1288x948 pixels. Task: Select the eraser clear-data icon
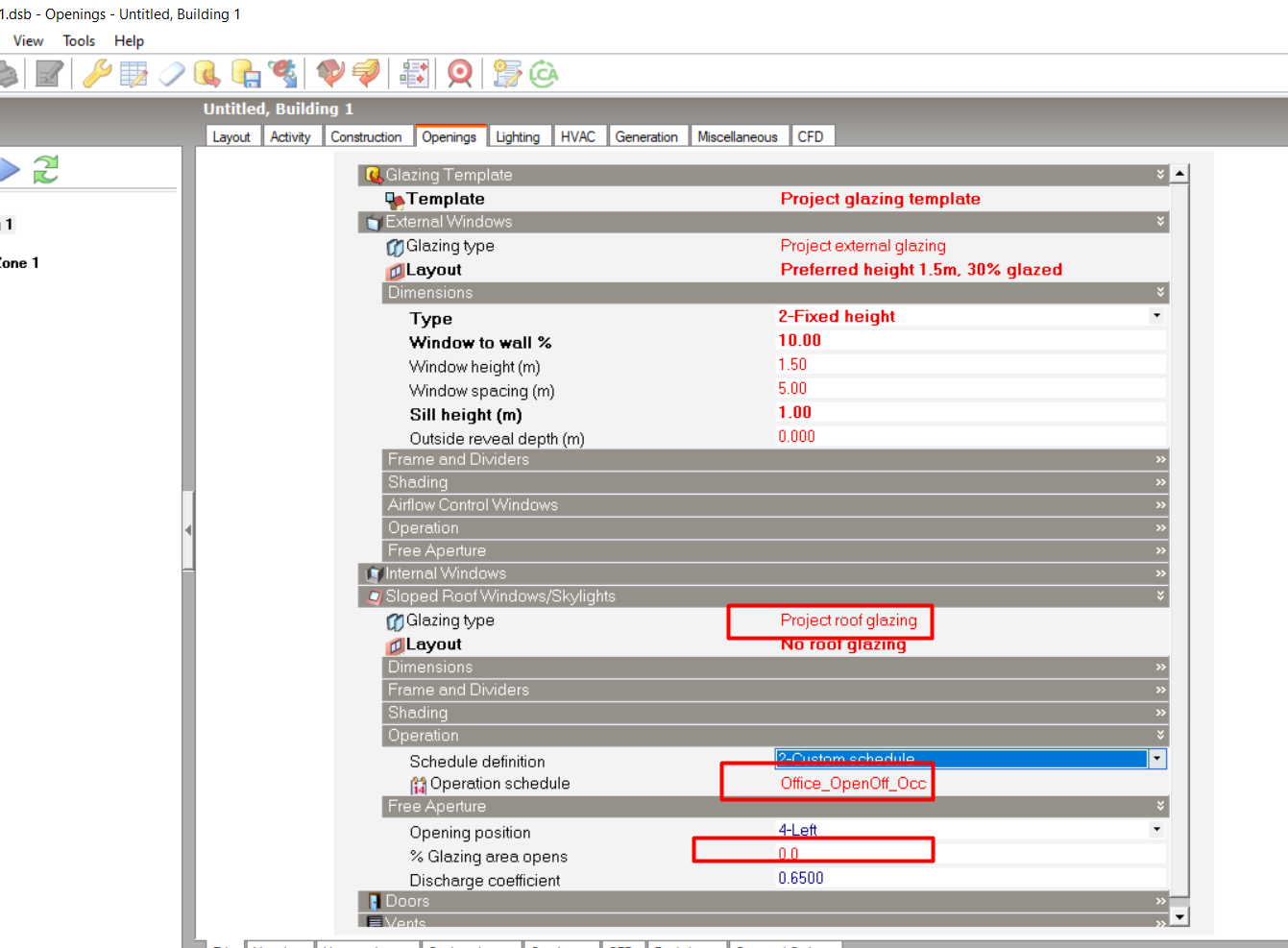[171, 74]
